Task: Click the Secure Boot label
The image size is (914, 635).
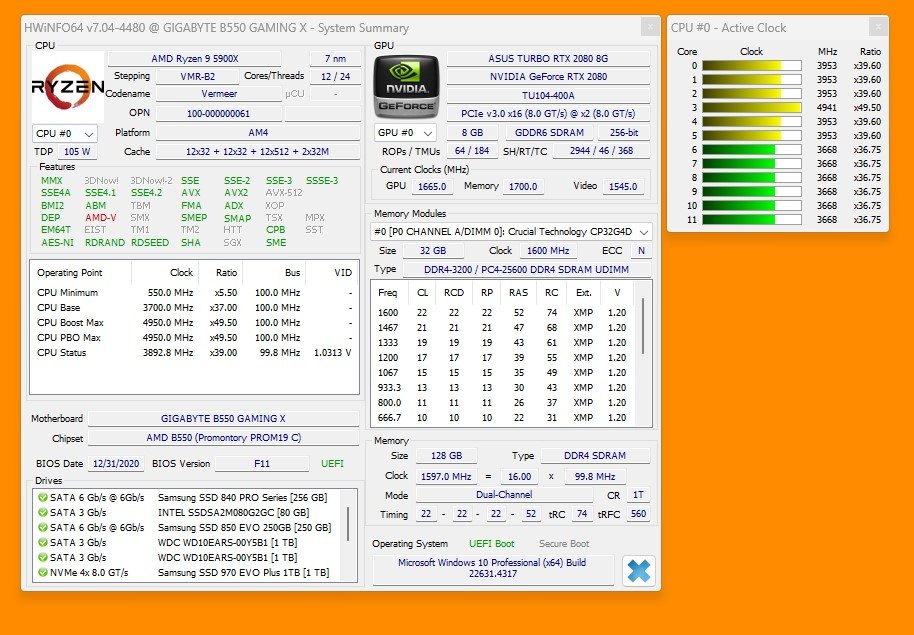Action: (x=564, y=543)
